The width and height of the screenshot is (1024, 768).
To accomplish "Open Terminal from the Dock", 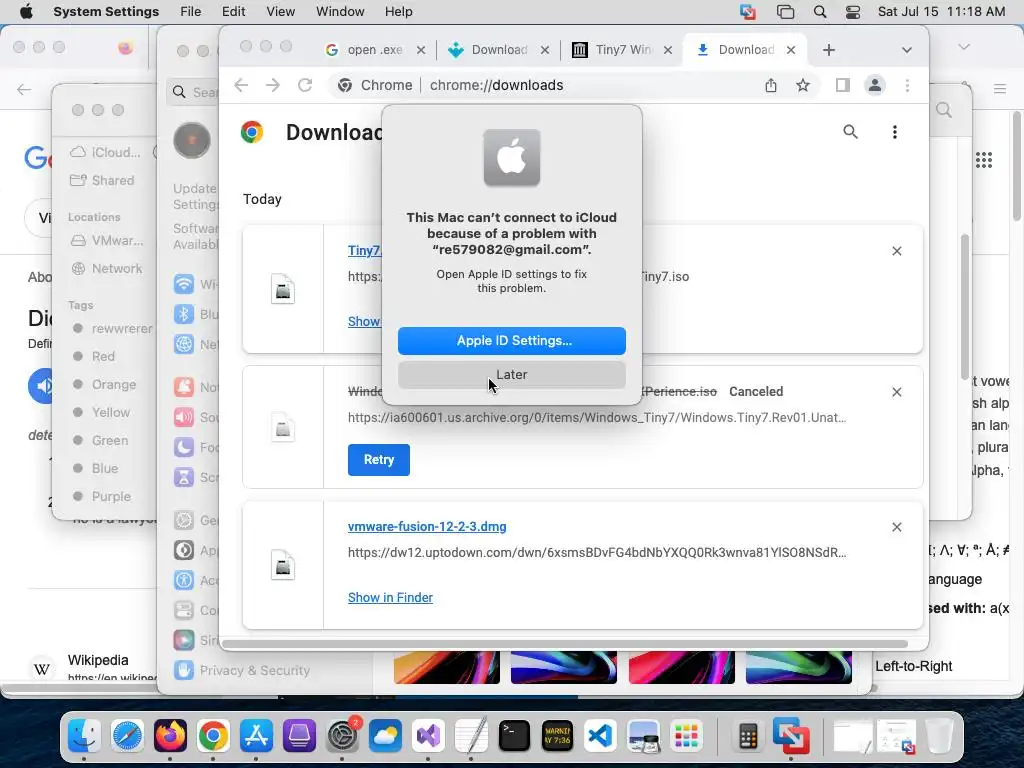I will [515, 736].
